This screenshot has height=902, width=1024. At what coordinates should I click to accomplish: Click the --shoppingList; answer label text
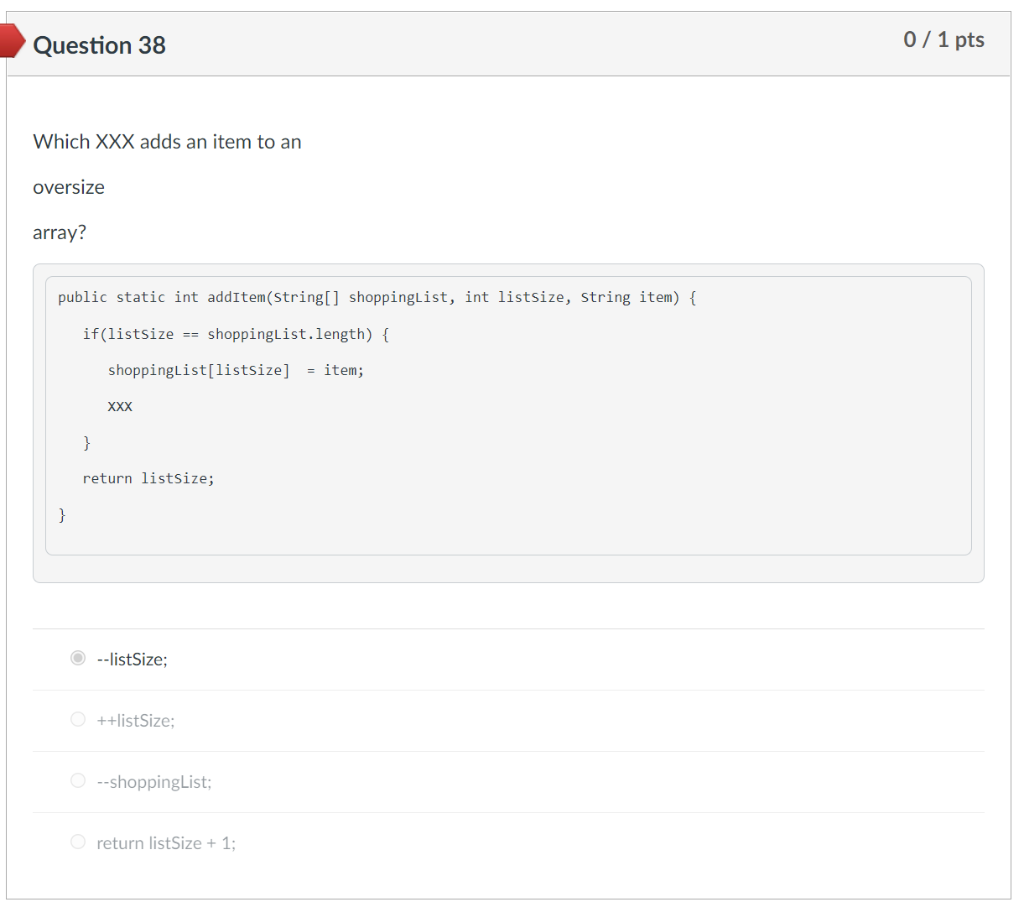pyautogui.click(x=154, y=782)
